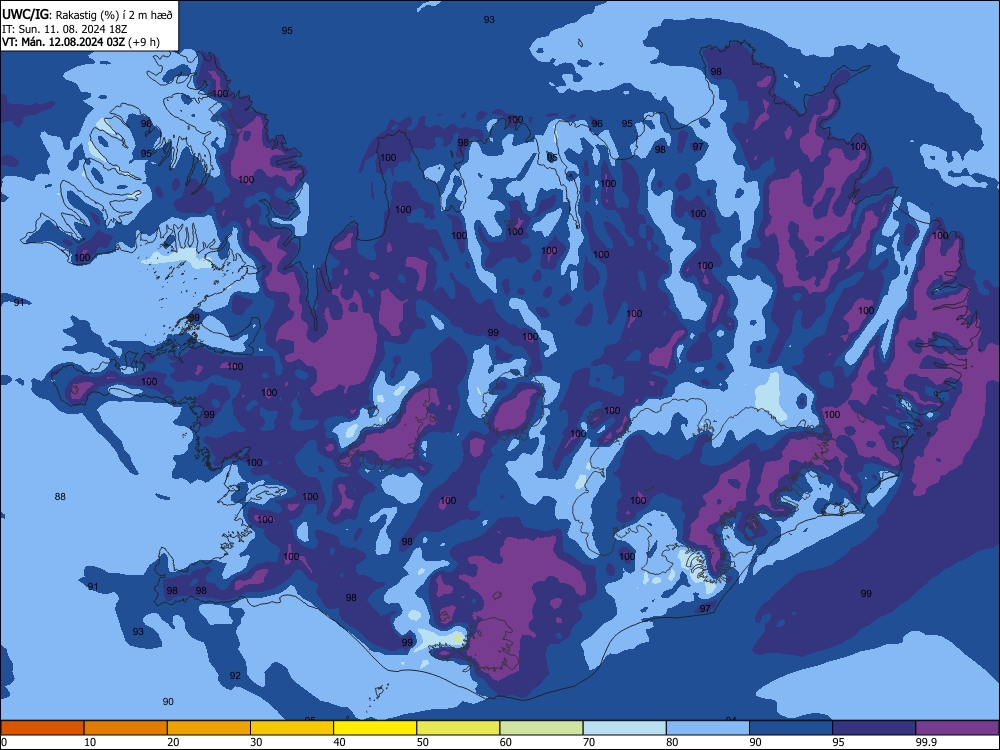1000x750 pixels.
Task: Select the light blue 80–90 legend swatch
Action: click(x=708, y=728)
